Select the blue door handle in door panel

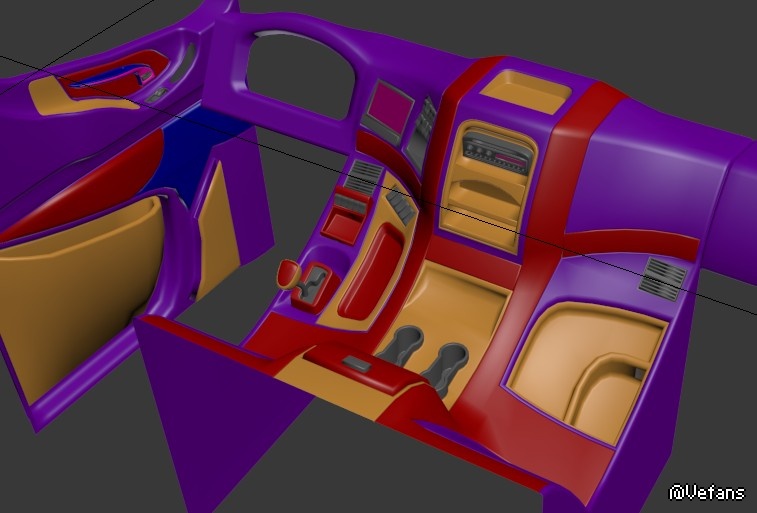coord(109,77)
